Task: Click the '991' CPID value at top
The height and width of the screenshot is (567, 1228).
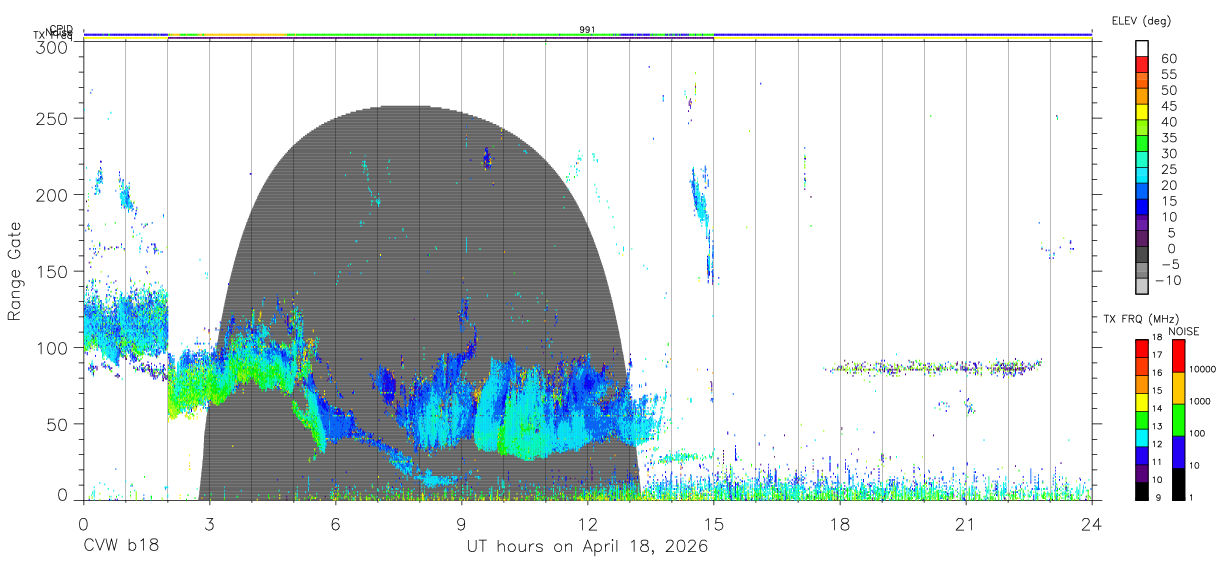Action: (x=588, y=30)
